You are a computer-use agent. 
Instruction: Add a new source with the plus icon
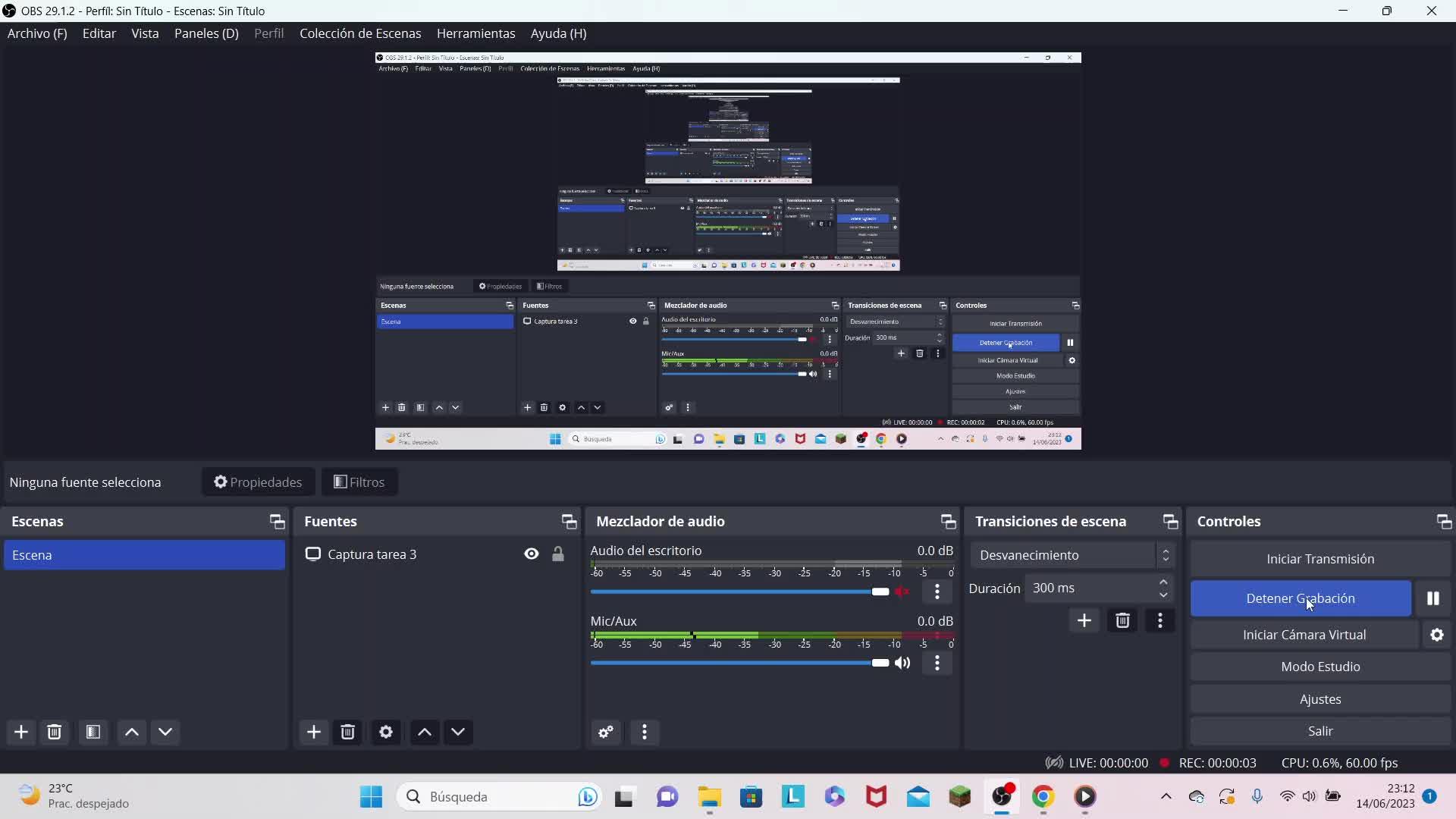coord(313,732)
